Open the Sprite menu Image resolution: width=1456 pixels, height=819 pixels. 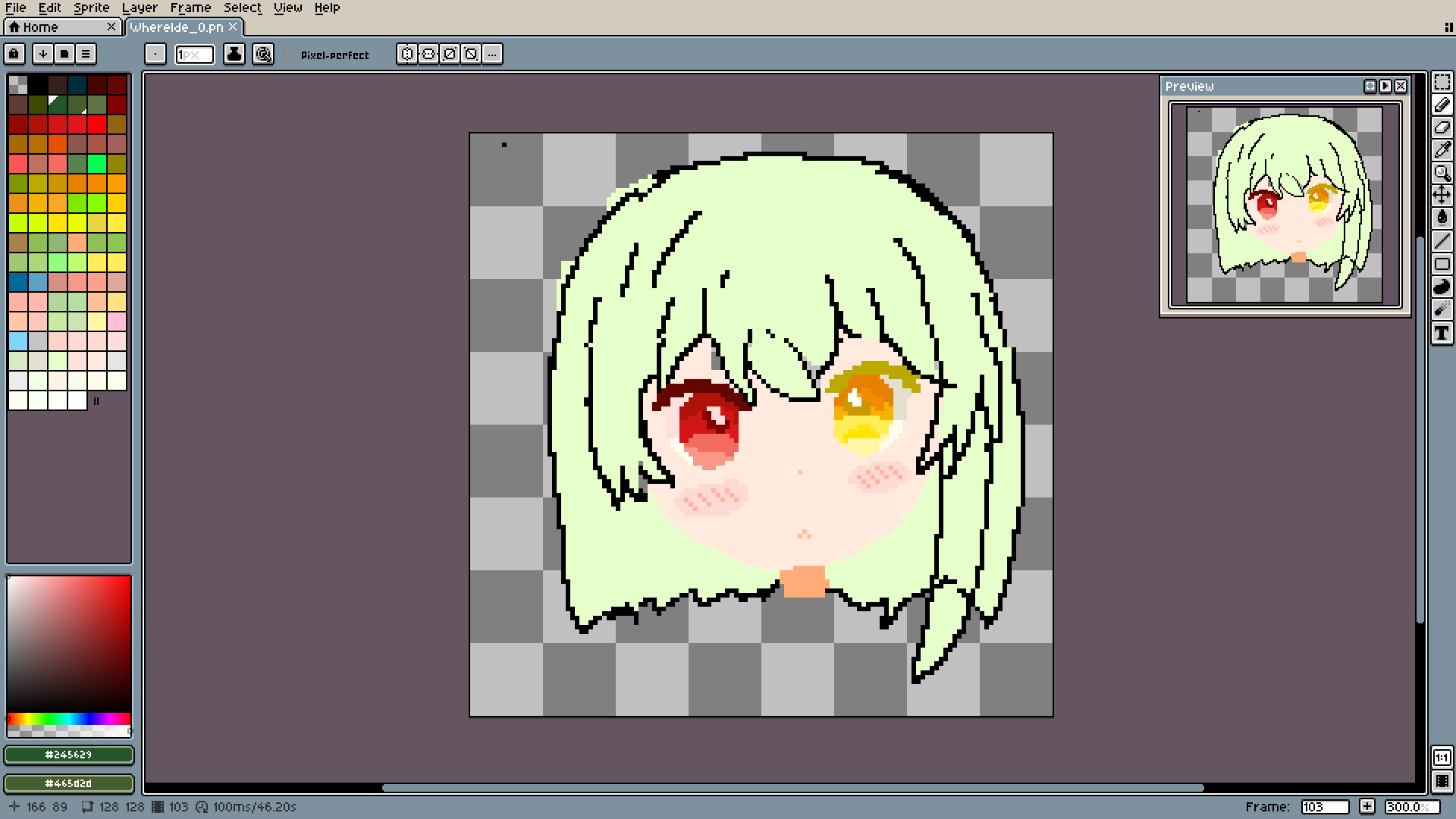(91, 8)
